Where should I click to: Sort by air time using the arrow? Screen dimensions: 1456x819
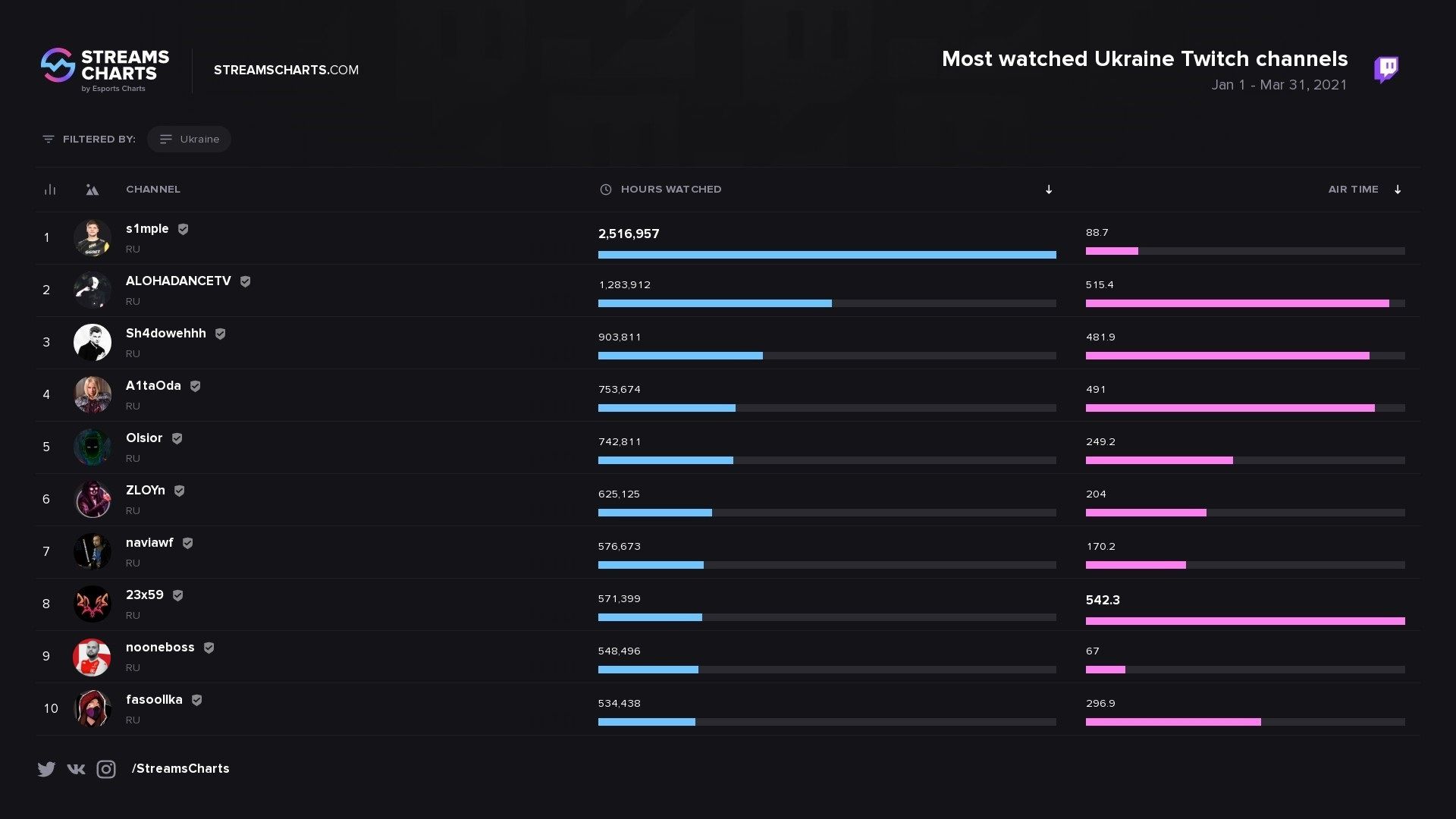[x=1398, y=190]
